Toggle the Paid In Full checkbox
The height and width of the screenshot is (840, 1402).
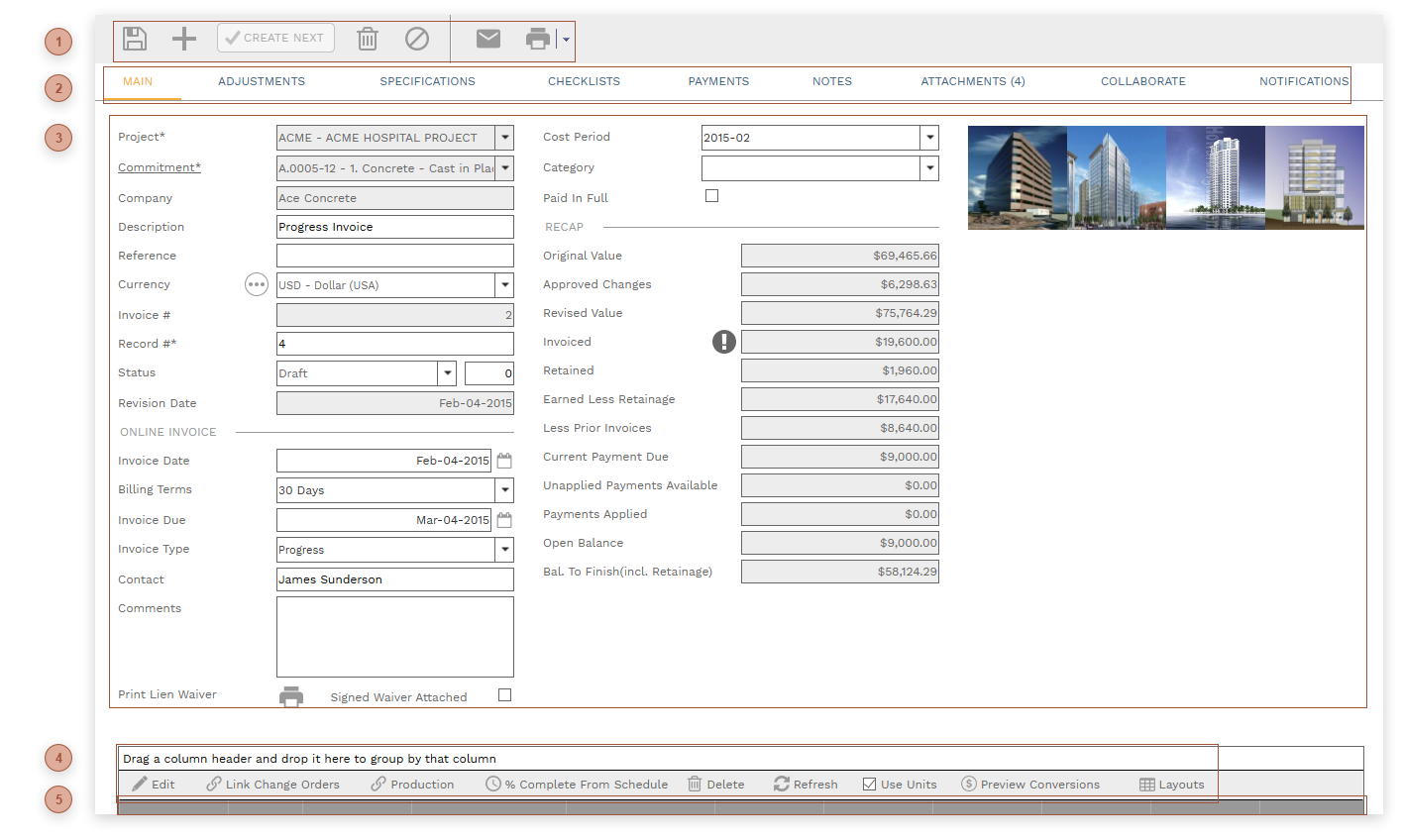(x=711, y=195)
